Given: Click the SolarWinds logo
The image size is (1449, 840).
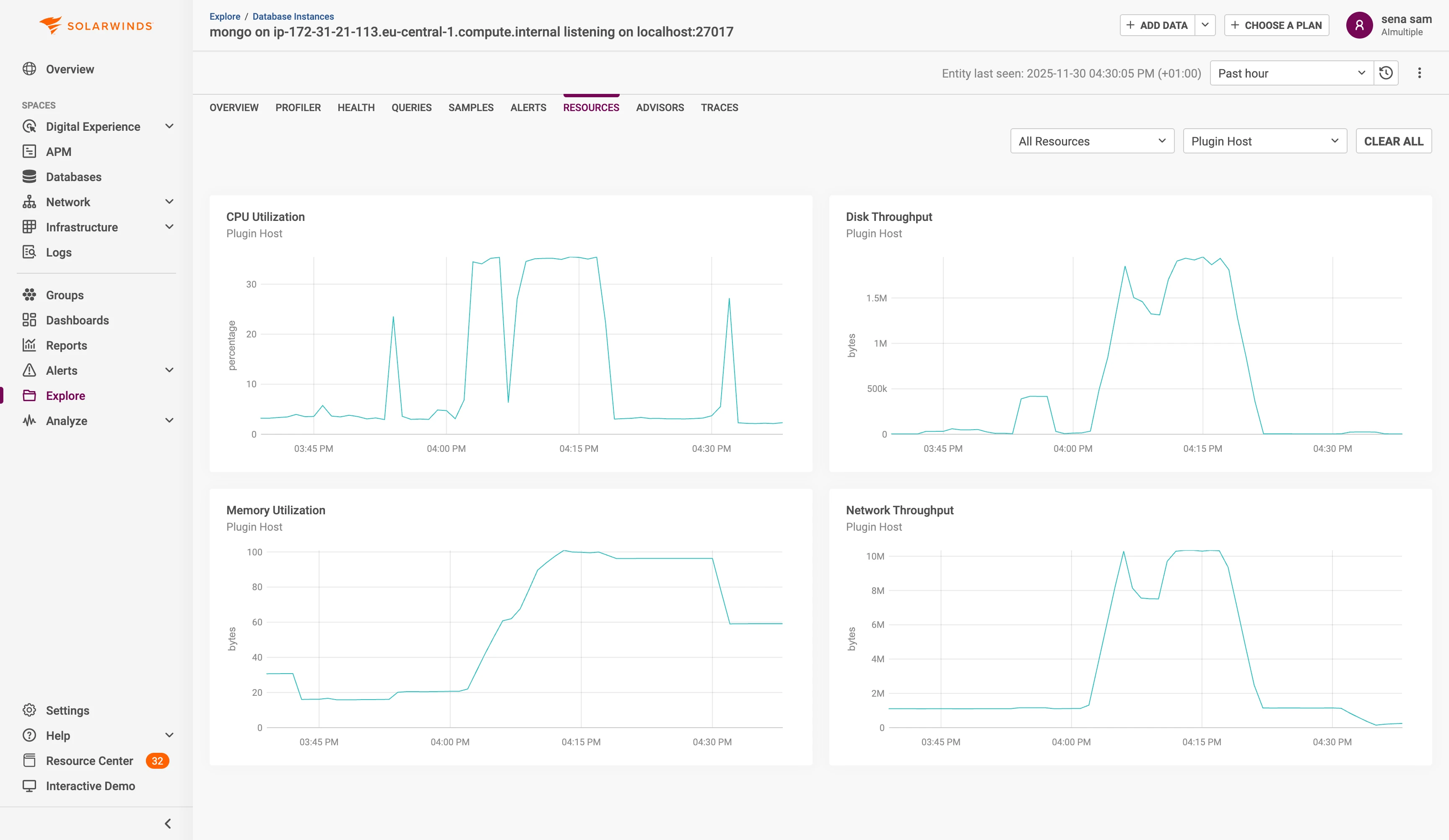Looking at the screenshot, I should [96, 25].
